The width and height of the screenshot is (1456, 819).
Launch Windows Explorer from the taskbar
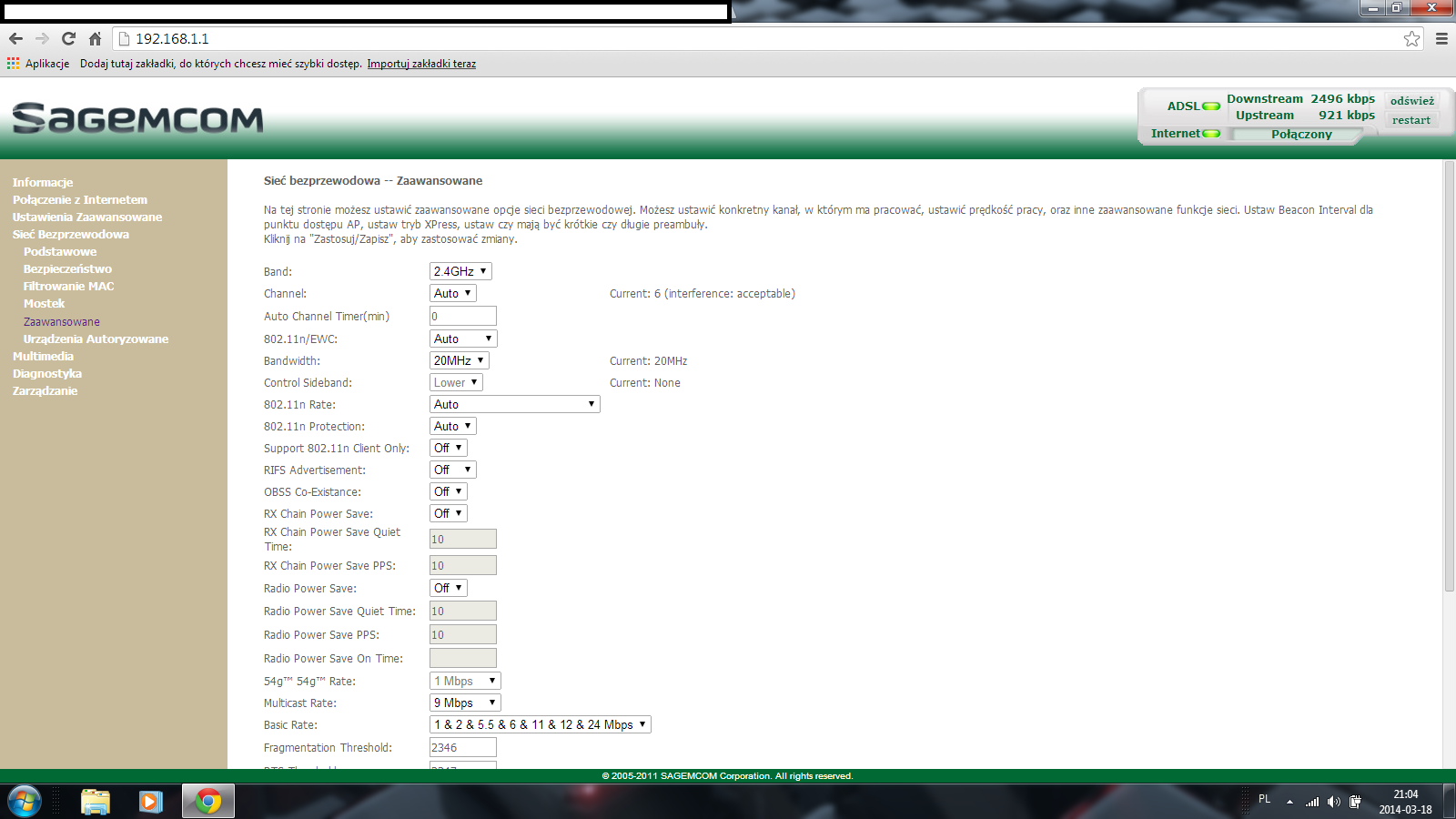coord(96,802)
